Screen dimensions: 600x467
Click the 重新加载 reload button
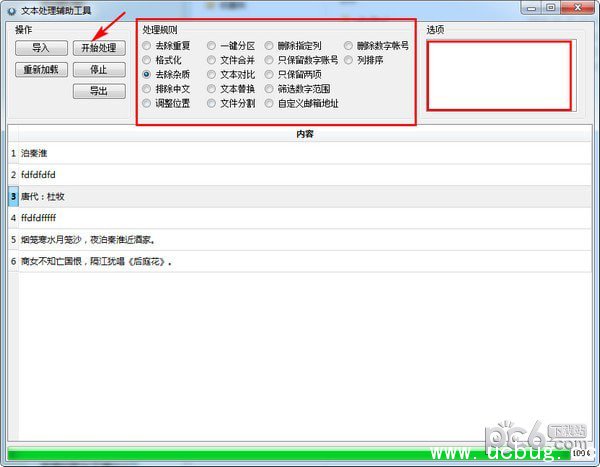(x=41, y=70)
